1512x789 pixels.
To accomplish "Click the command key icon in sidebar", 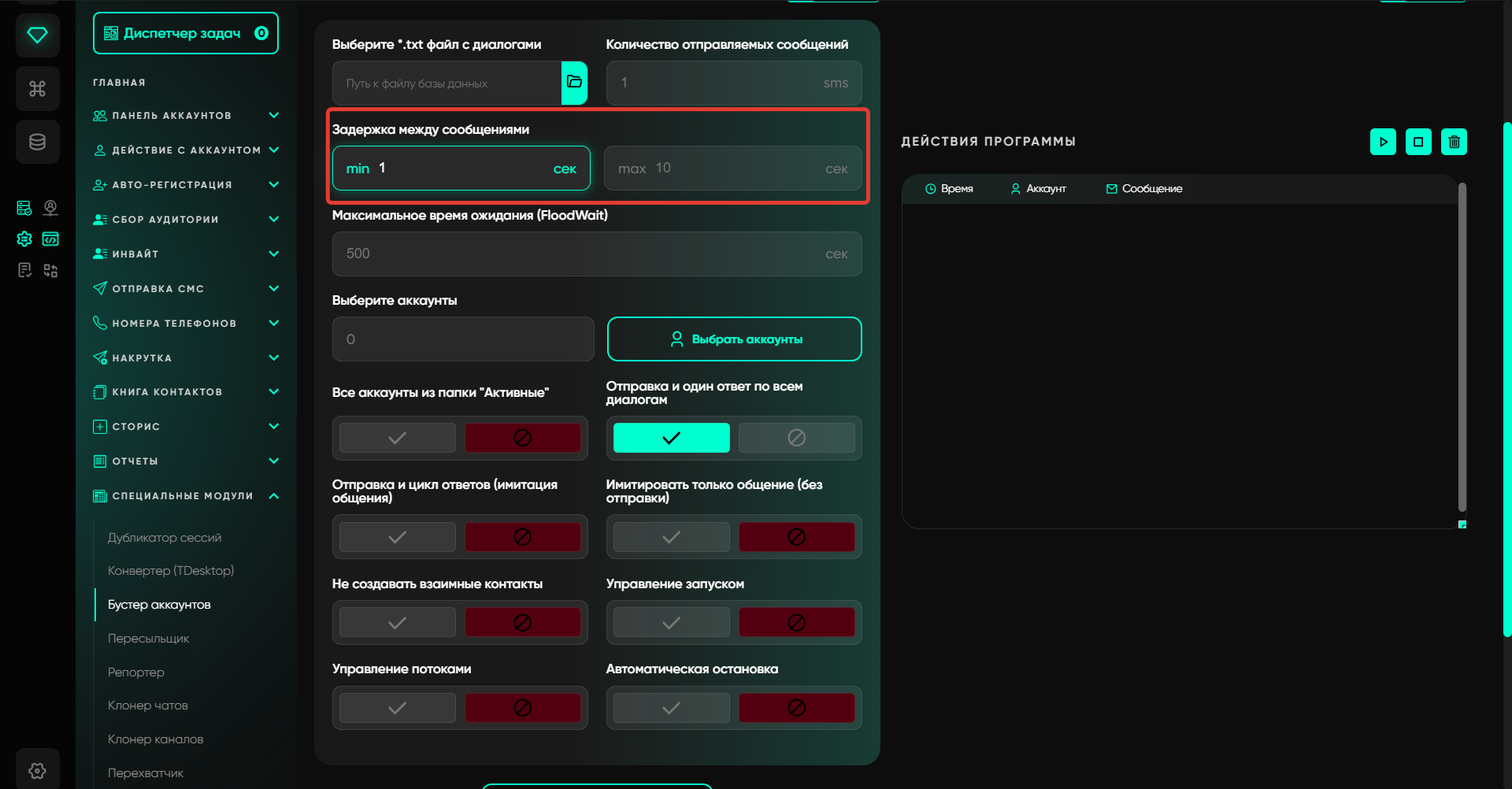I will click(37, 88).
